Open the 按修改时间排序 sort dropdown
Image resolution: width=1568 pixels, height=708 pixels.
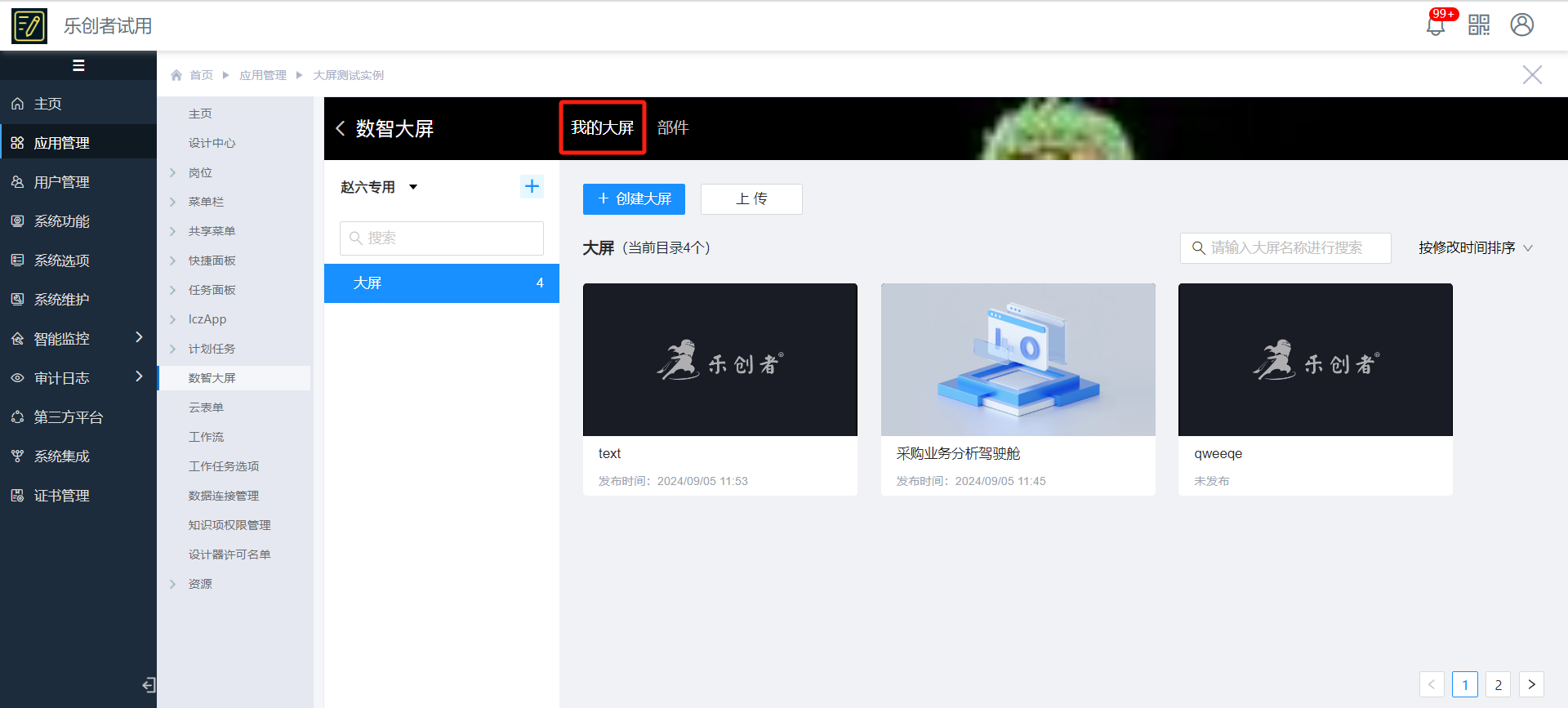coord(1475,247)
